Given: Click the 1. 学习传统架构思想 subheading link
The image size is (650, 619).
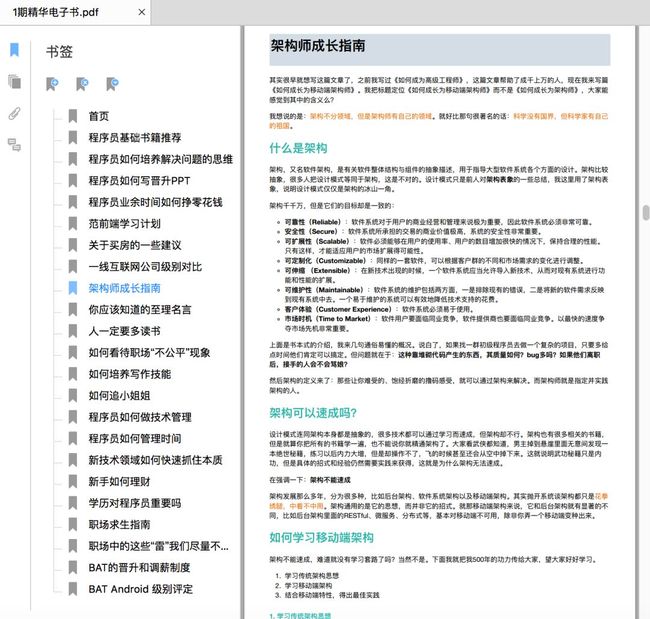Looking at the screenshot, I should coord(300,616).
